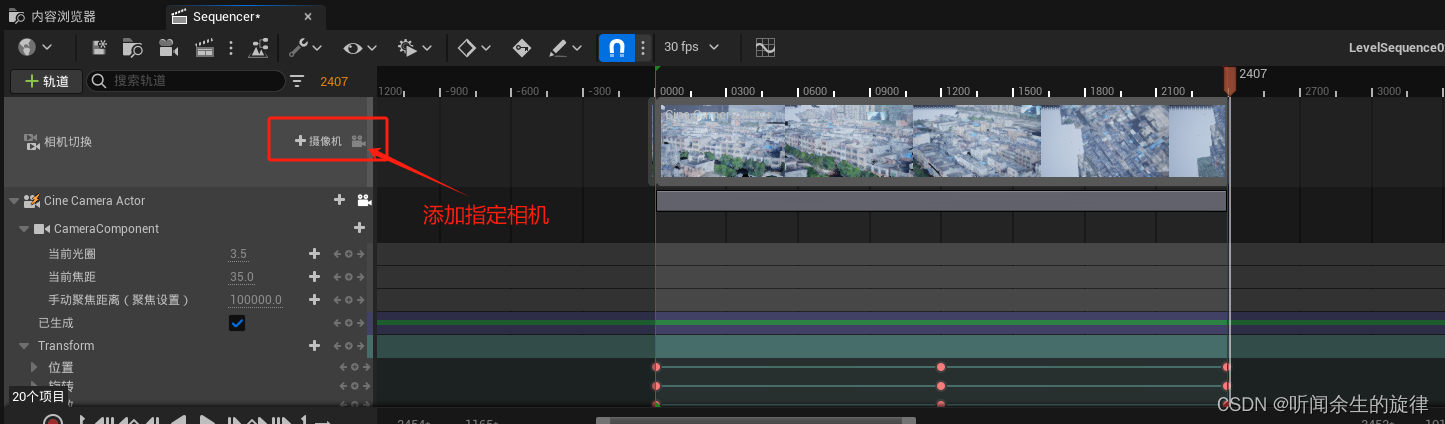Click the plus on Transform row
The height and width of the screenshot is (424, 1445).
tap(314, 346)
